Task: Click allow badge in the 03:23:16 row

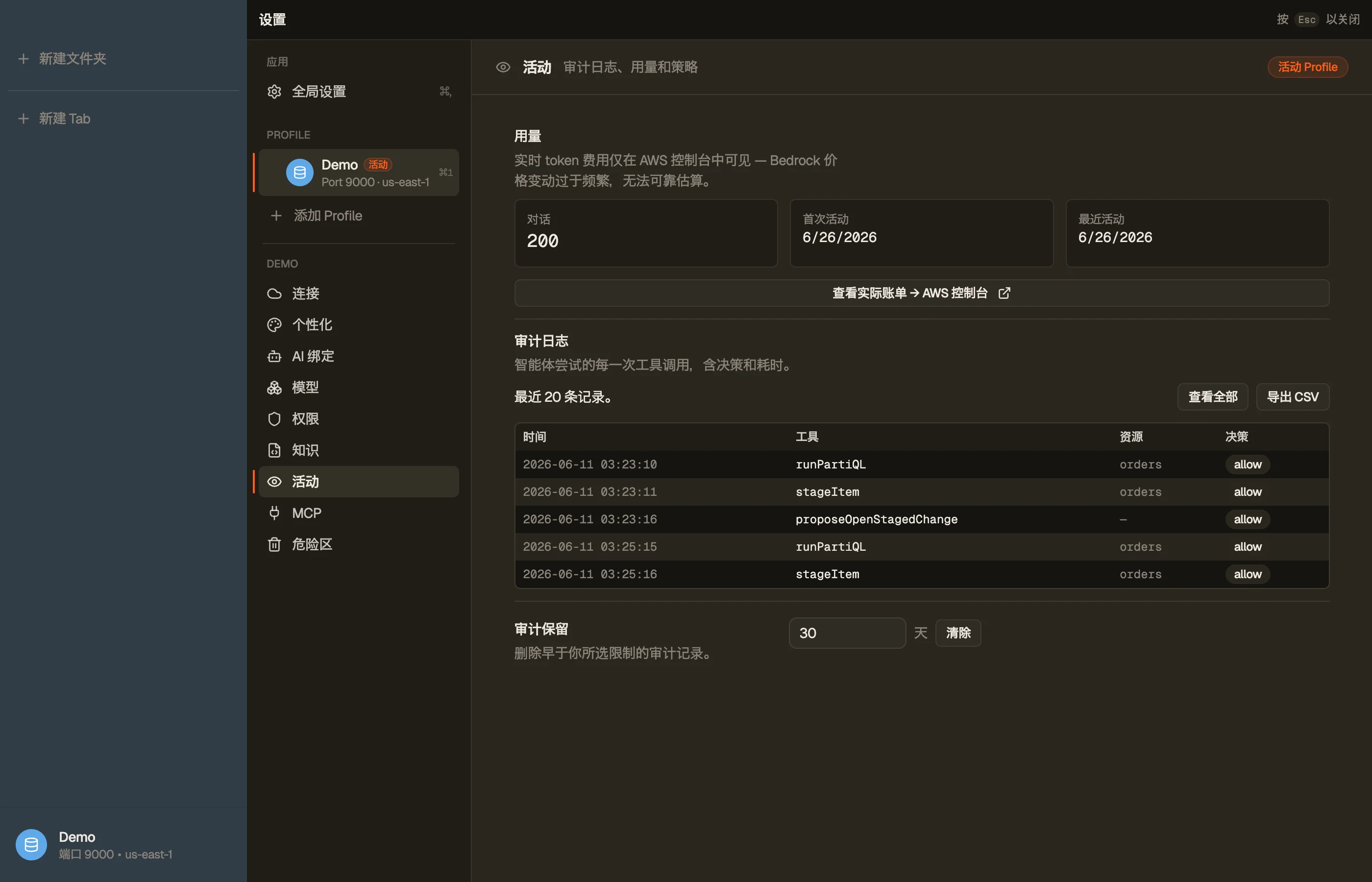Action: [1247, 519]
